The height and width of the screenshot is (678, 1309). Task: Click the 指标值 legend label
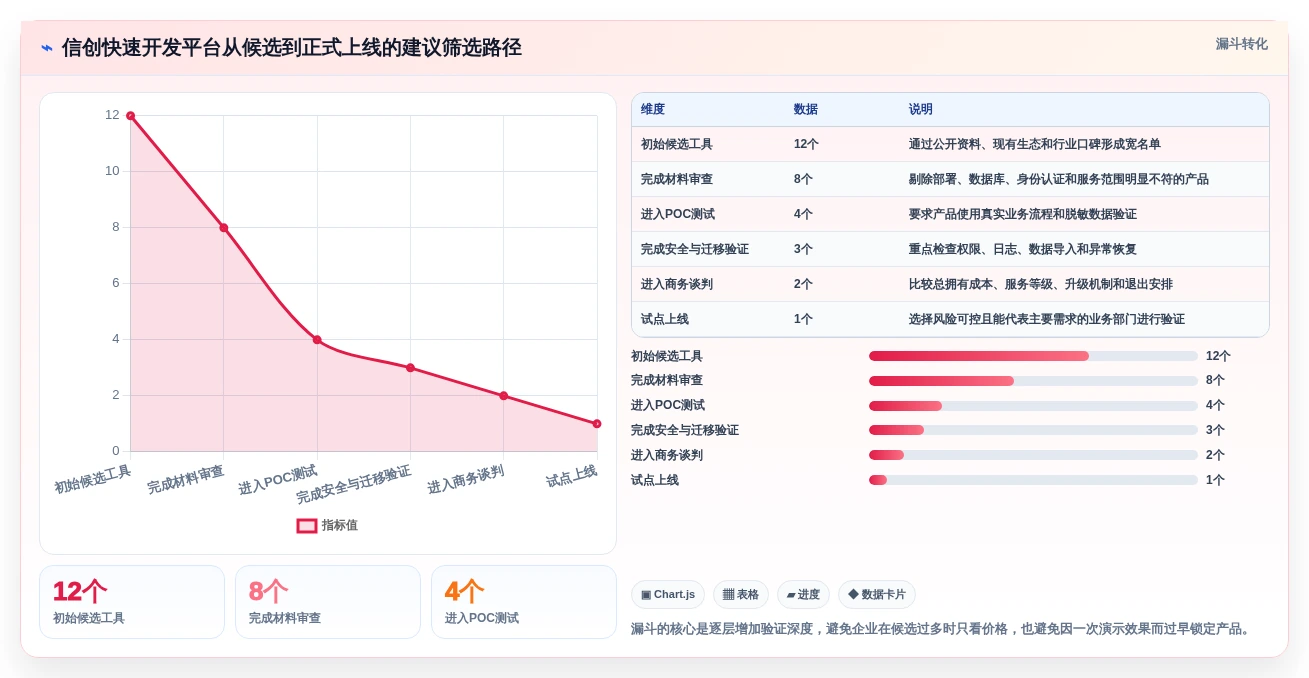coord(340,525)
